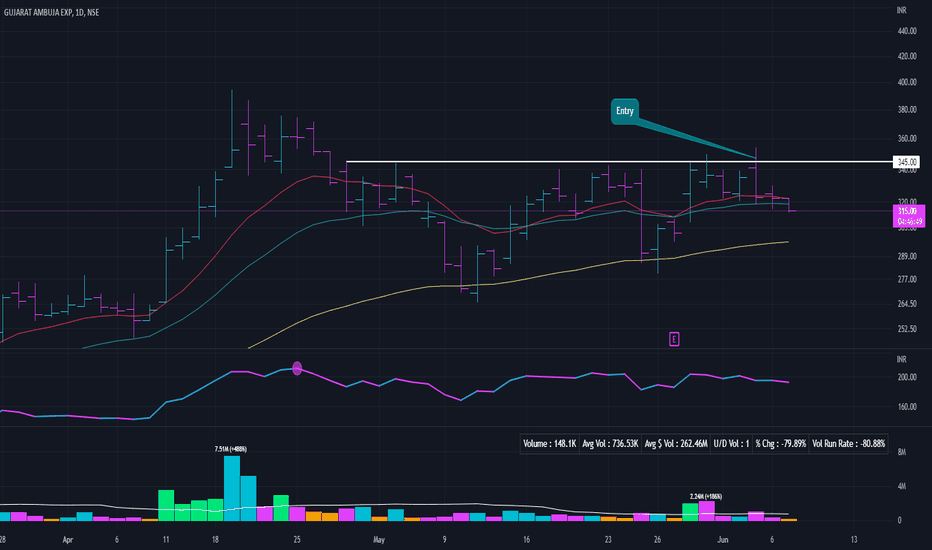Click the Vol Run Rate : -80.88% cell
Image resolution: width=932 pixels, height=550 pixels.
point(848,444)
